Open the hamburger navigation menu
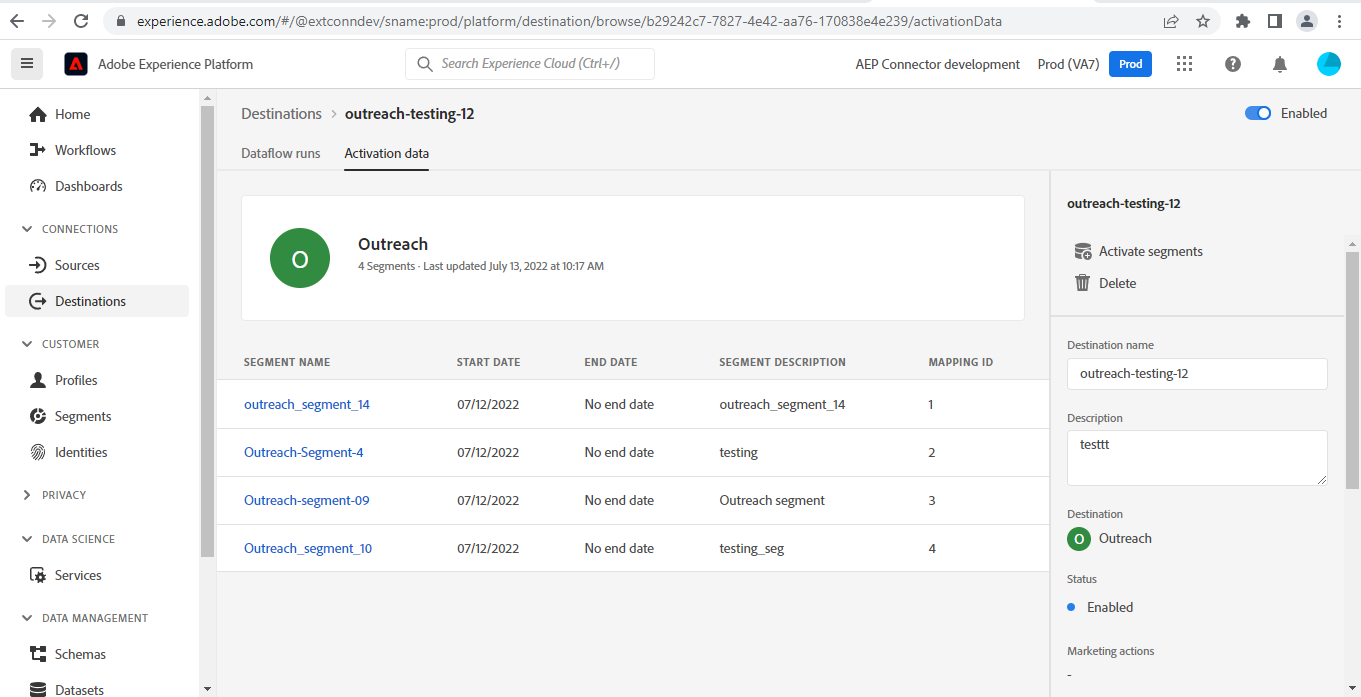Image resolution: width=1361 pixels, height=697 pixels. pos(27,64)
